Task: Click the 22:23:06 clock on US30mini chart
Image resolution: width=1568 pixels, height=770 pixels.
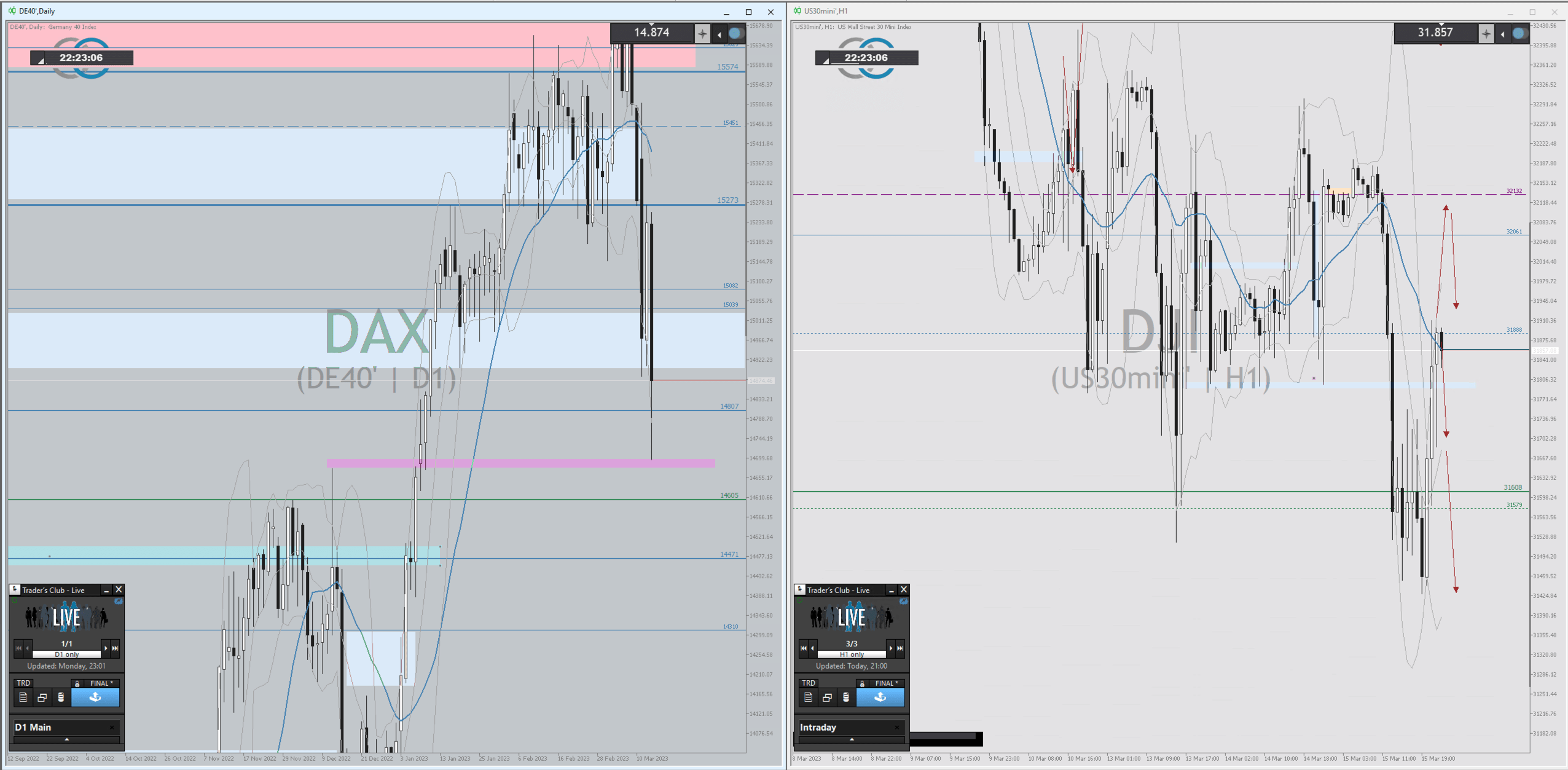Action: pos(866,58)
